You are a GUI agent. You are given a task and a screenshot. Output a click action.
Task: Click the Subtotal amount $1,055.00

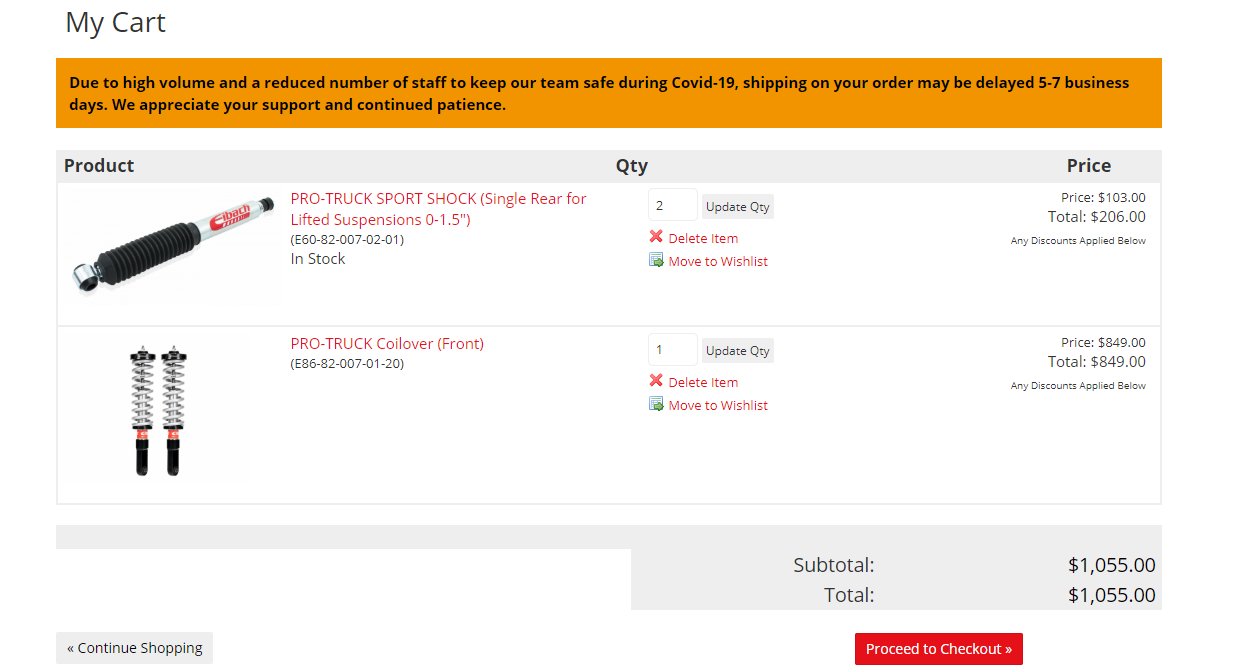1112,565
